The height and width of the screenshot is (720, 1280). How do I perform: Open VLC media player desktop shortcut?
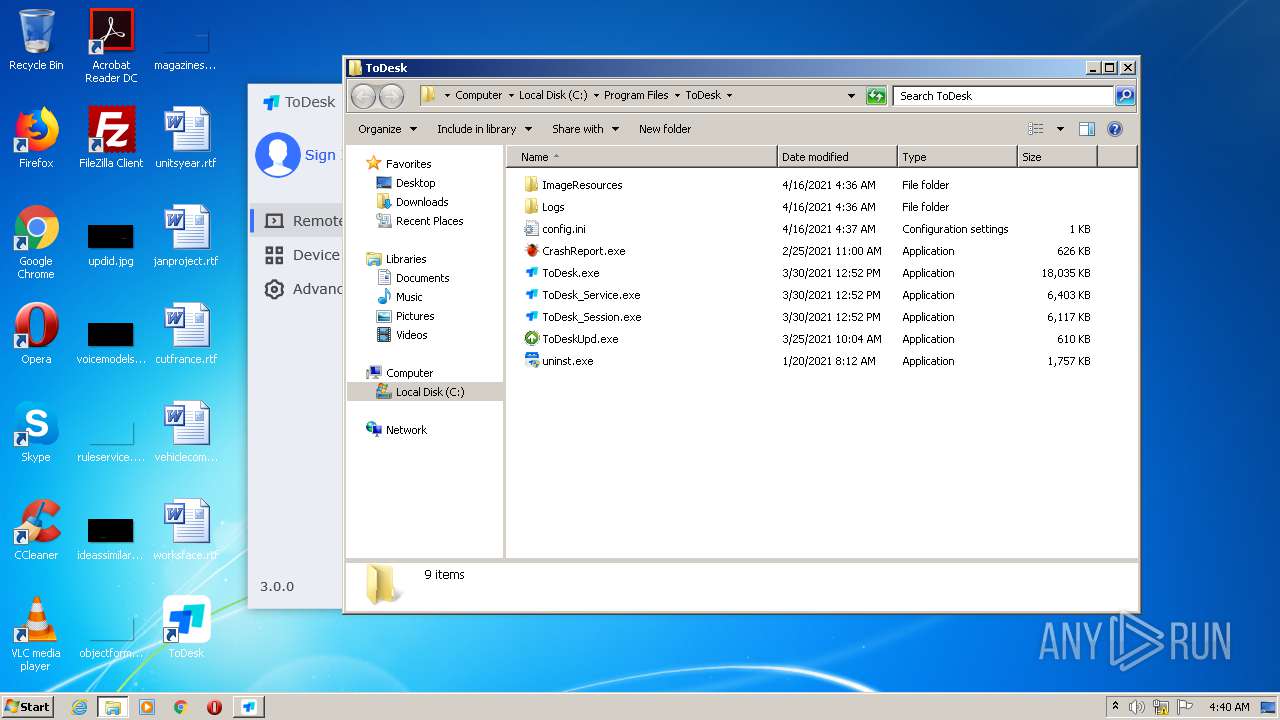36,634
